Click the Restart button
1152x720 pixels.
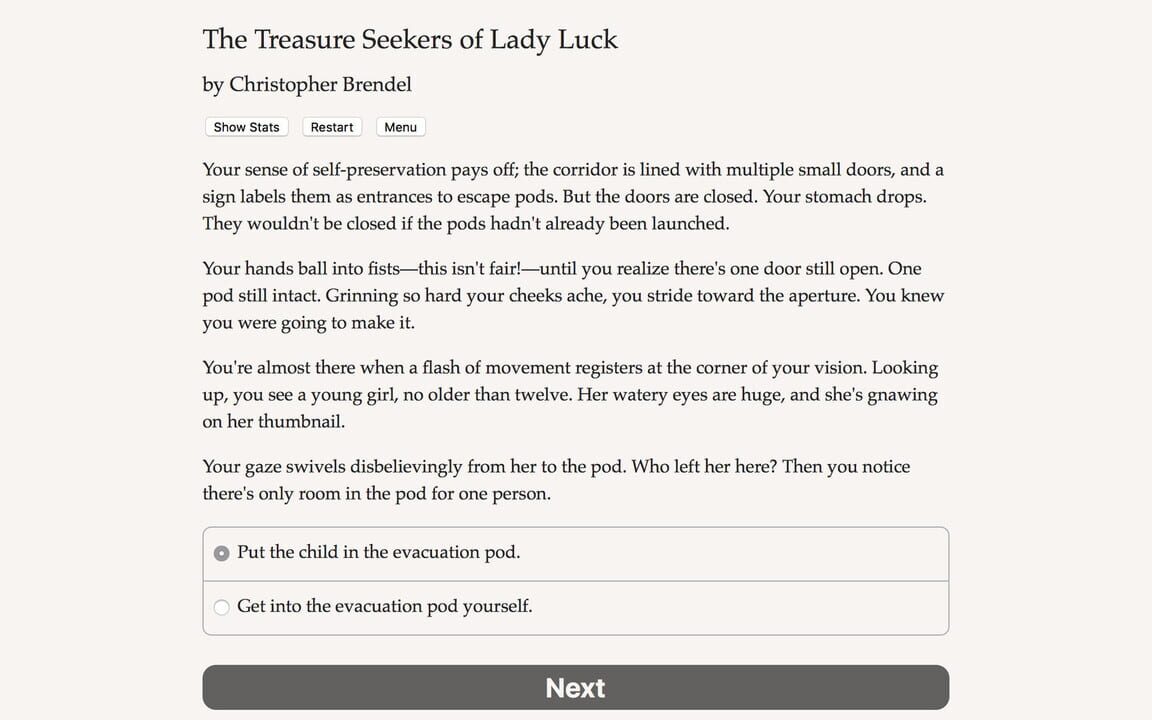[x=331, y=126]
